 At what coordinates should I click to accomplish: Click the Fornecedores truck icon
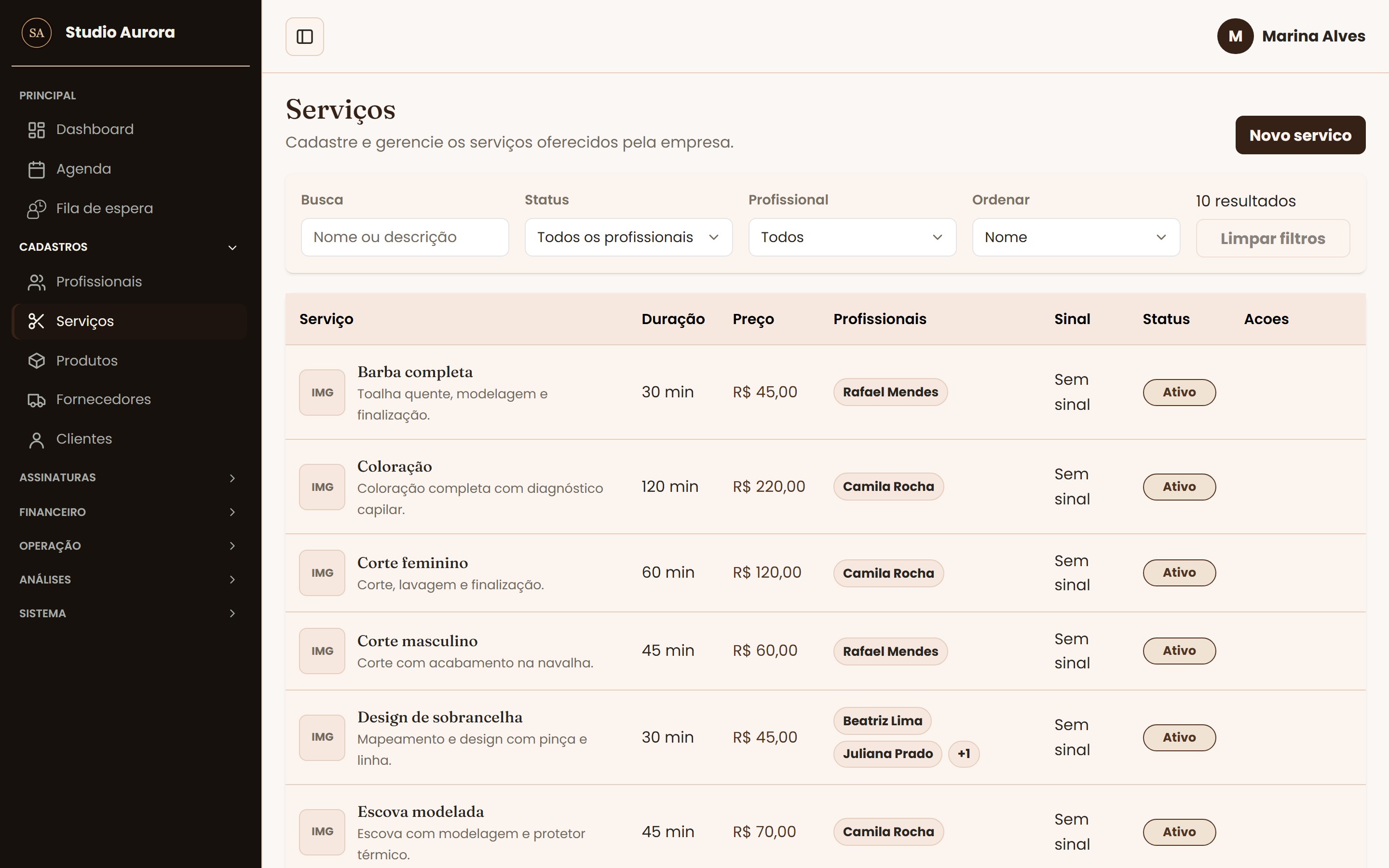(x=37, y=400)
